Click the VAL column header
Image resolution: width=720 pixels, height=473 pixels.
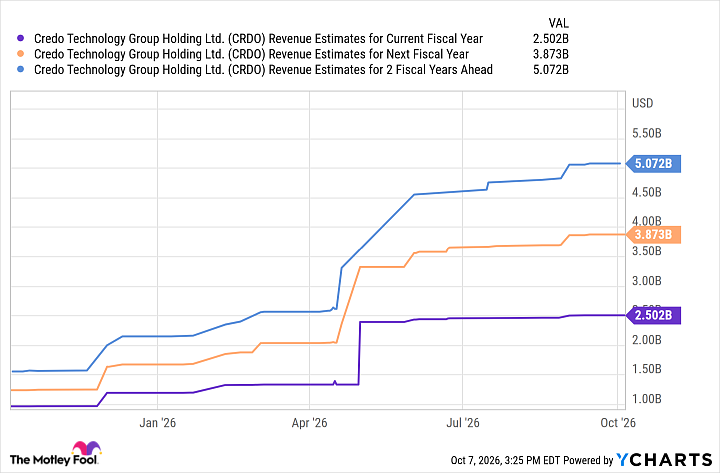pos(558,23)
